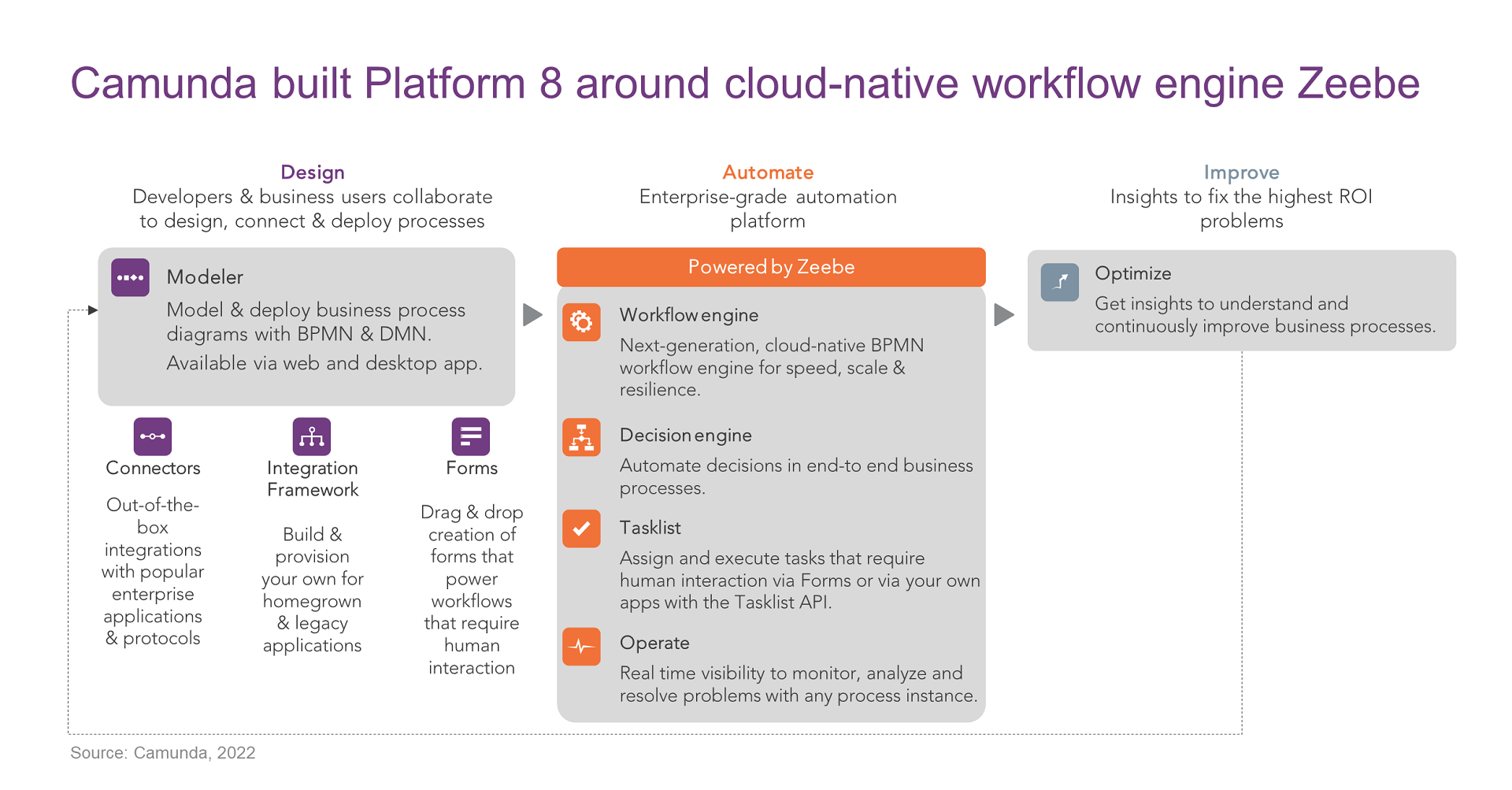Click 'Out-of-the-box integrations' description
The width and height of the screenshot is (1512, 790).
(153, 571)
